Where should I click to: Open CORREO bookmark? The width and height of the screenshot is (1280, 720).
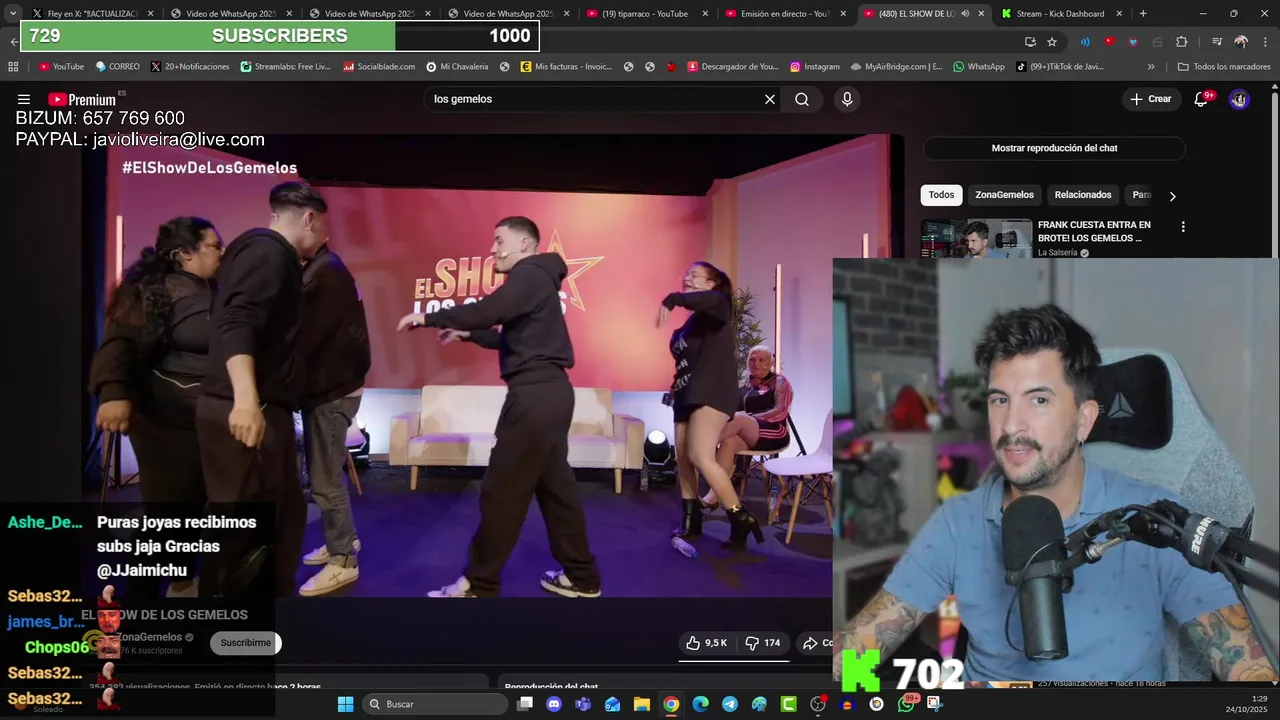coord(117,67)
